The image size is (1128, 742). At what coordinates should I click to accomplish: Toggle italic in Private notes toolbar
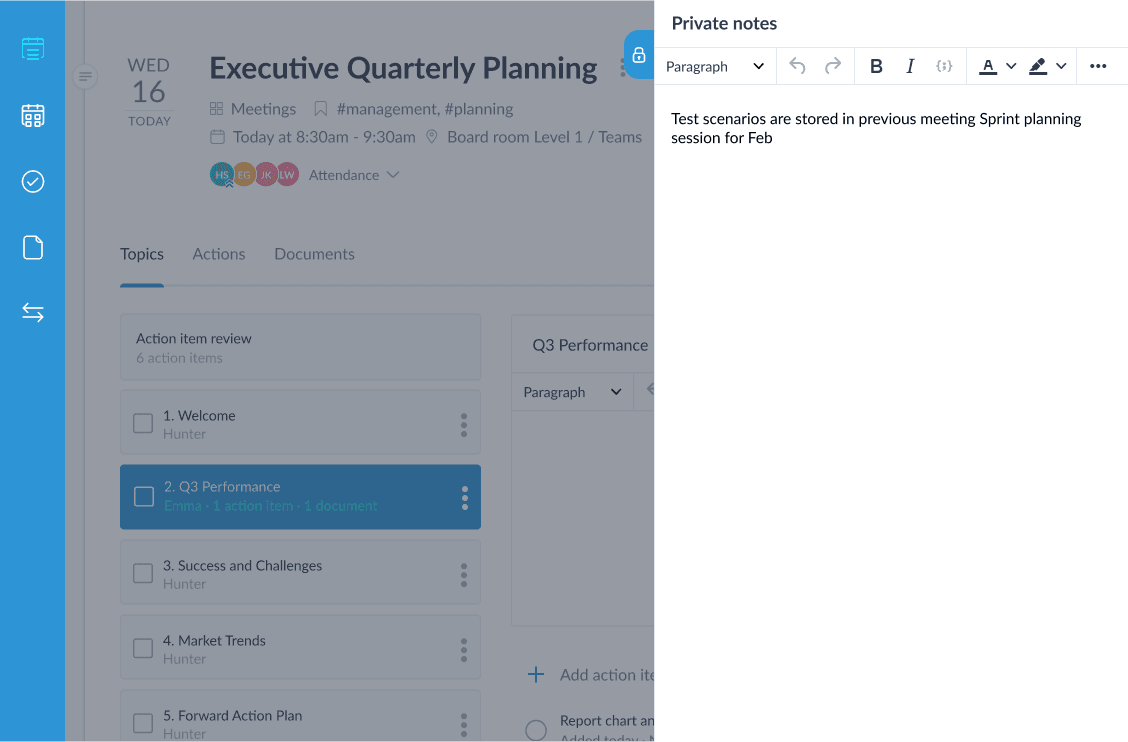point(909,66)
